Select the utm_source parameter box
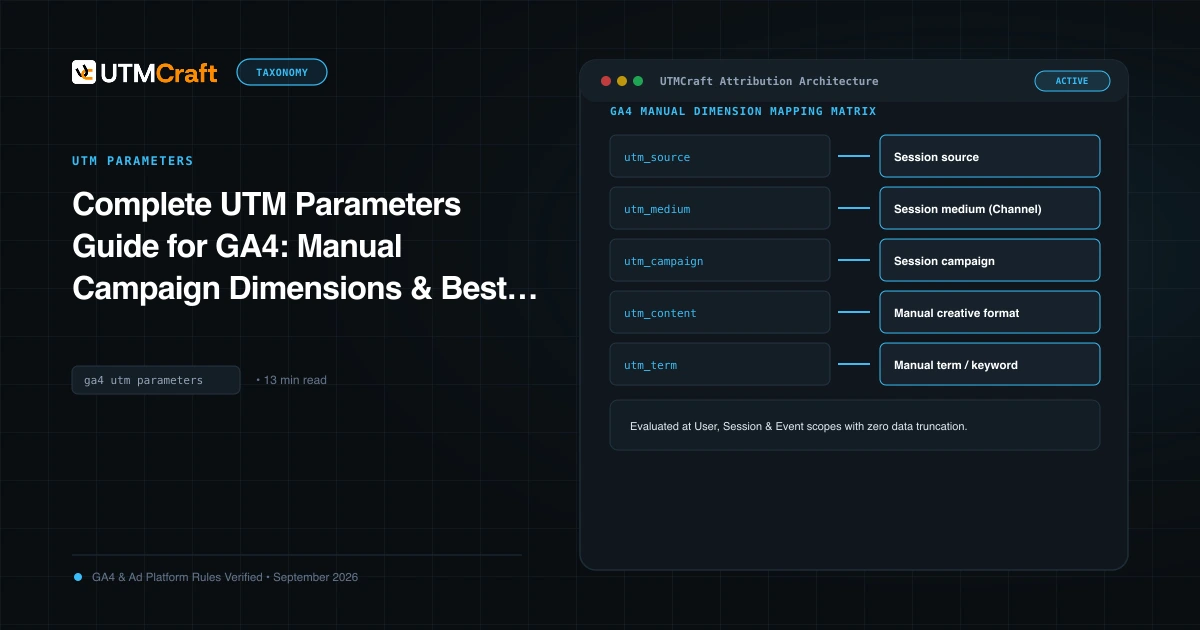1200x630 pixels. (x=720, y=157)
